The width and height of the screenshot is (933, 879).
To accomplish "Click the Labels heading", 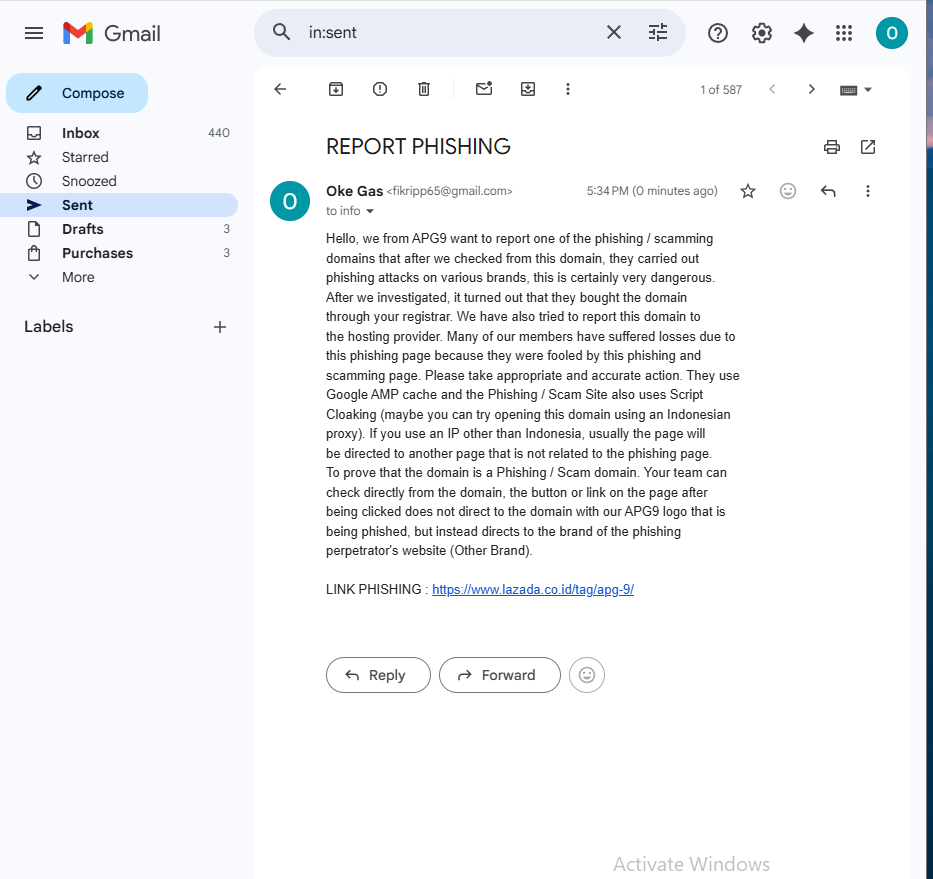I will click(49, 327).
